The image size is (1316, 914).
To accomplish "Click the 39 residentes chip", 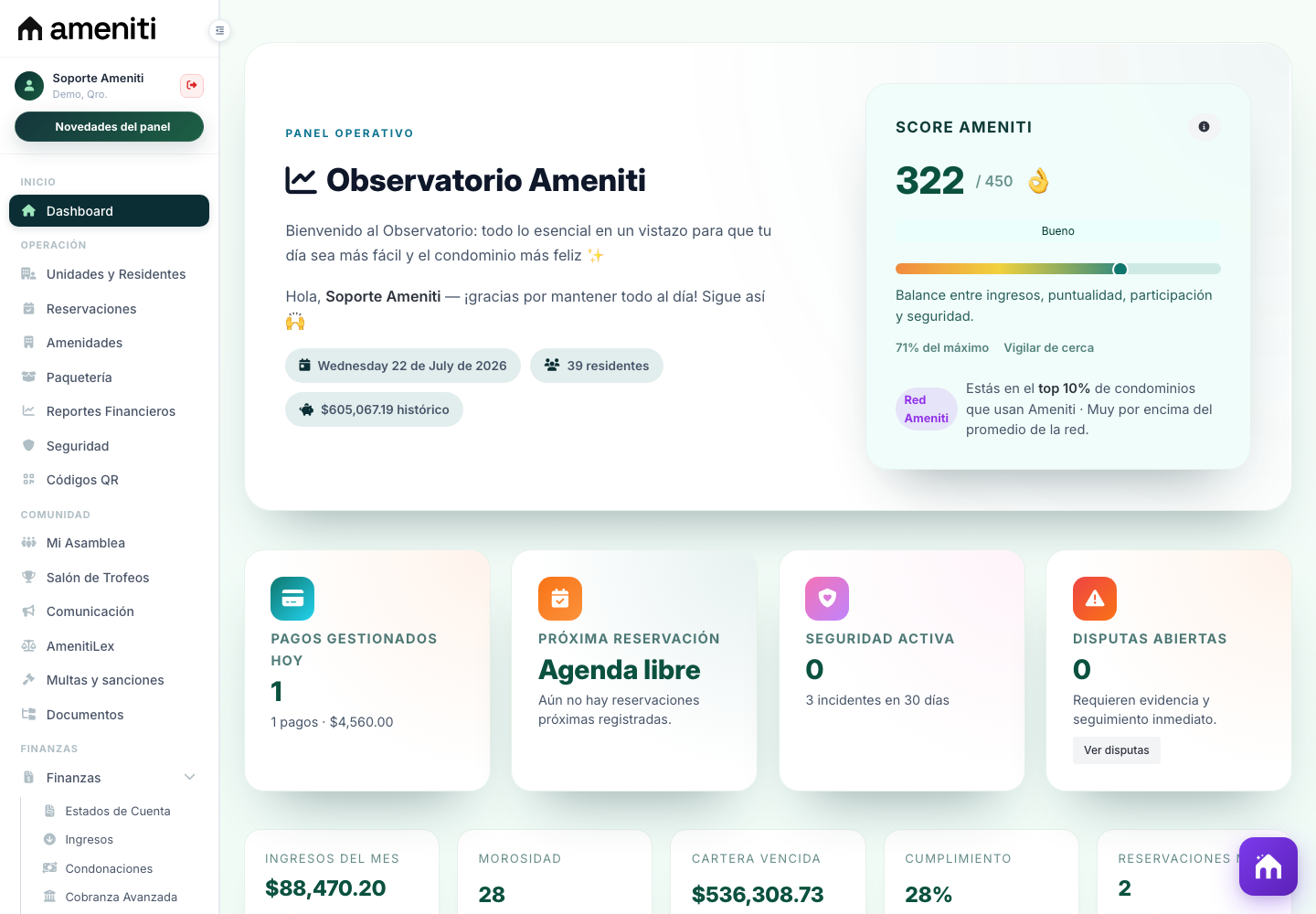I will coord(597,366).
